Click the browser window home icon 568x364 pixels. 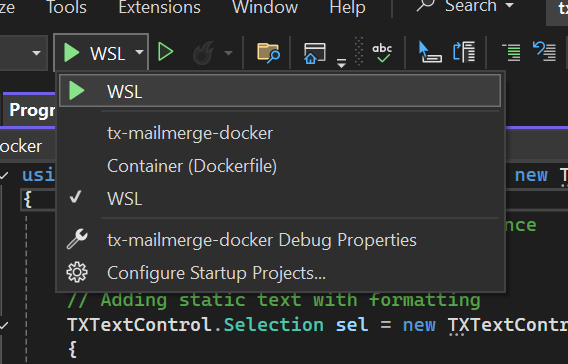(314, 53)
